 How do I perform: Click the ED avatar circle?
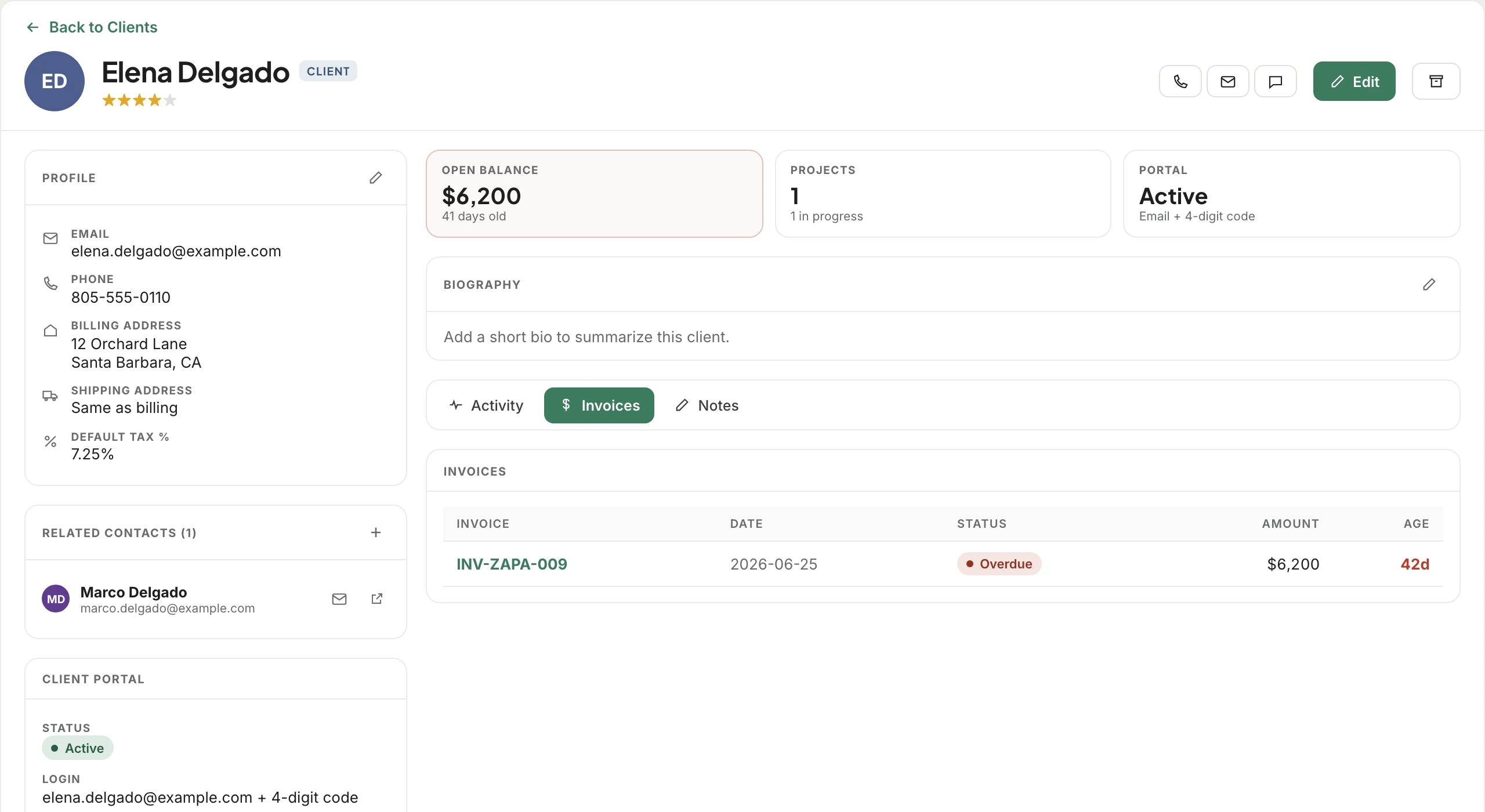(55, 81)
